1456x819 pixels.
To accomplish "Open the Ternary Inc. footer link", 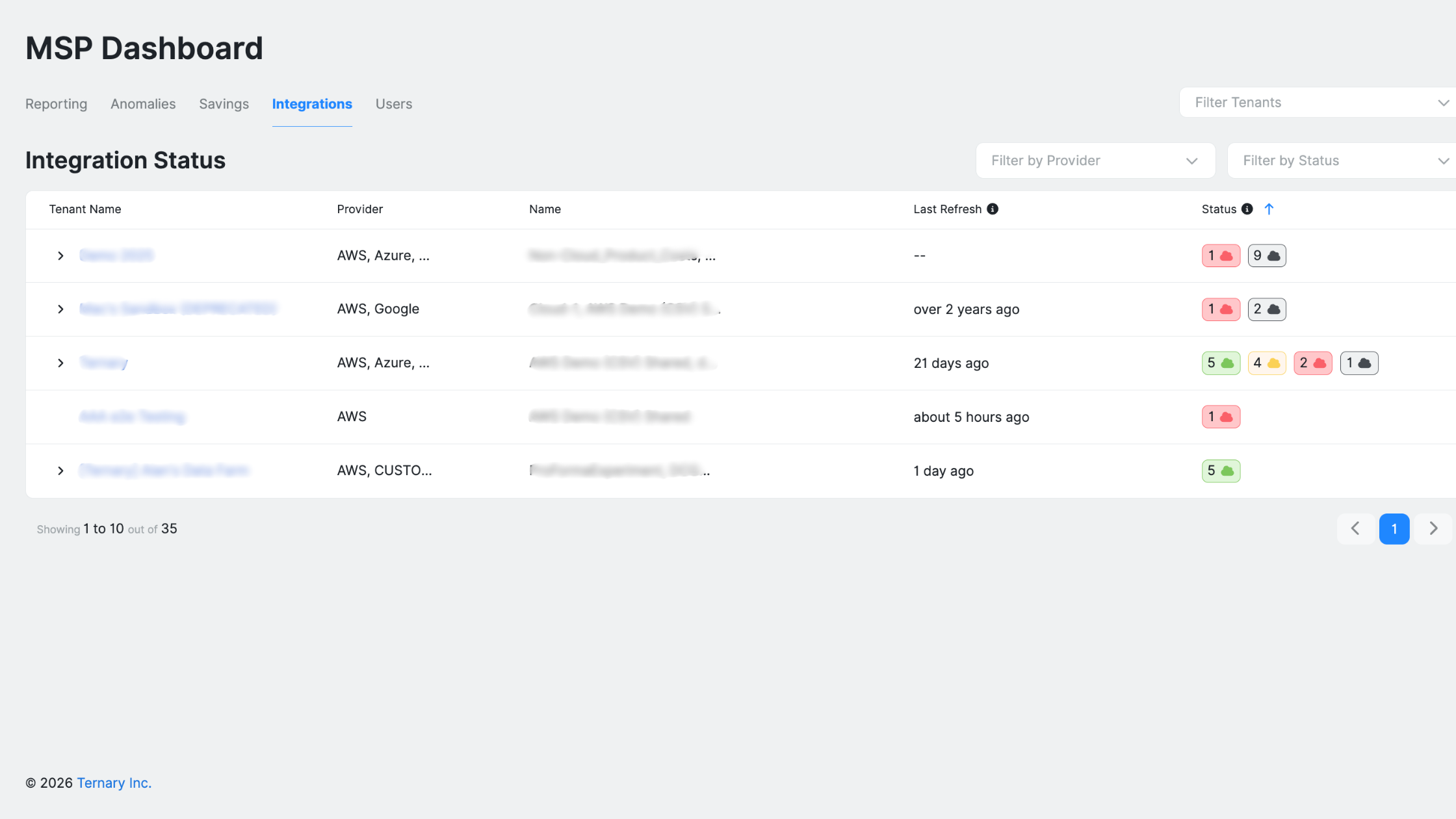I will tap(114, 783).
